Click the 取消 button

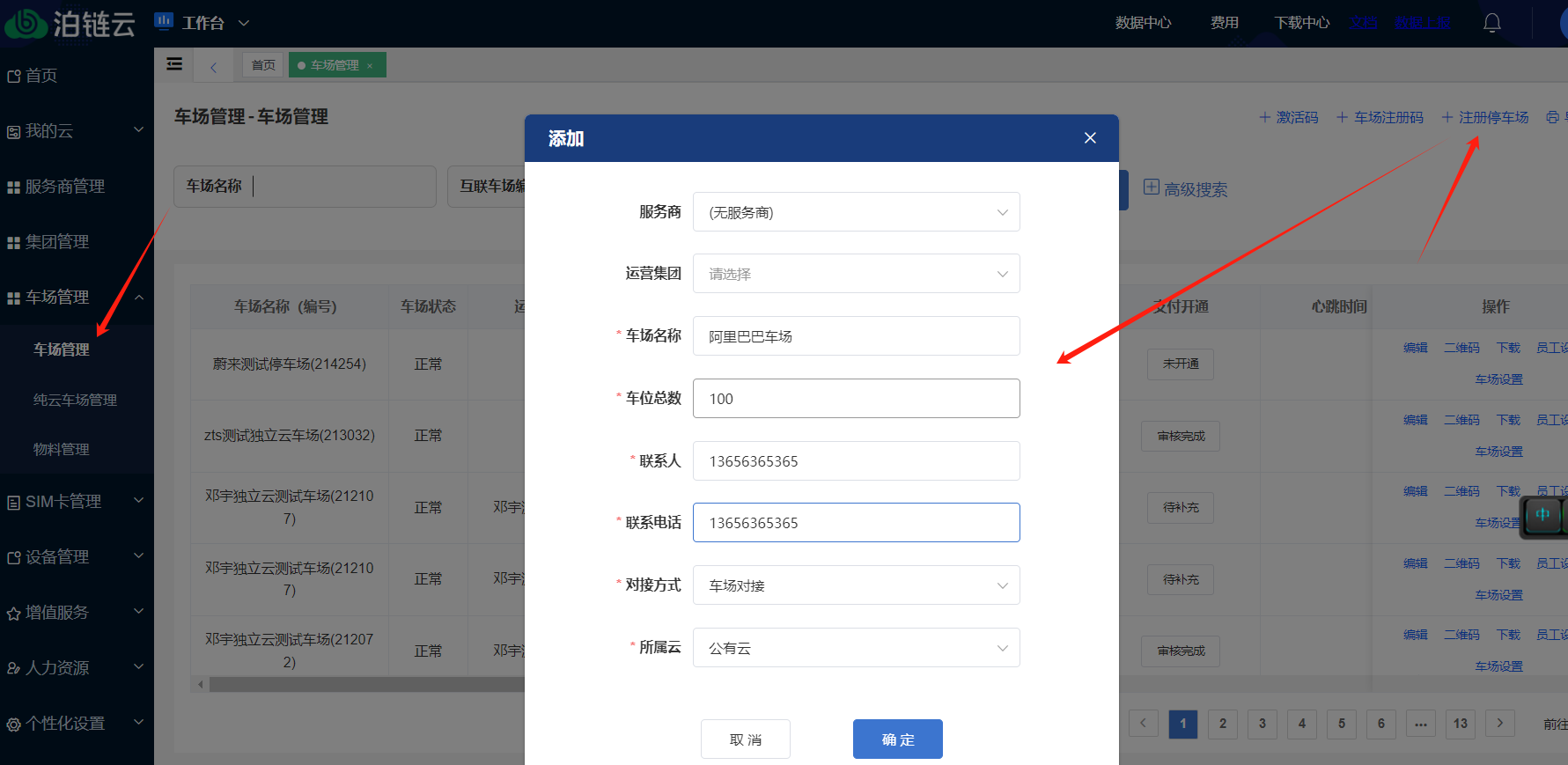pos(745,739)
